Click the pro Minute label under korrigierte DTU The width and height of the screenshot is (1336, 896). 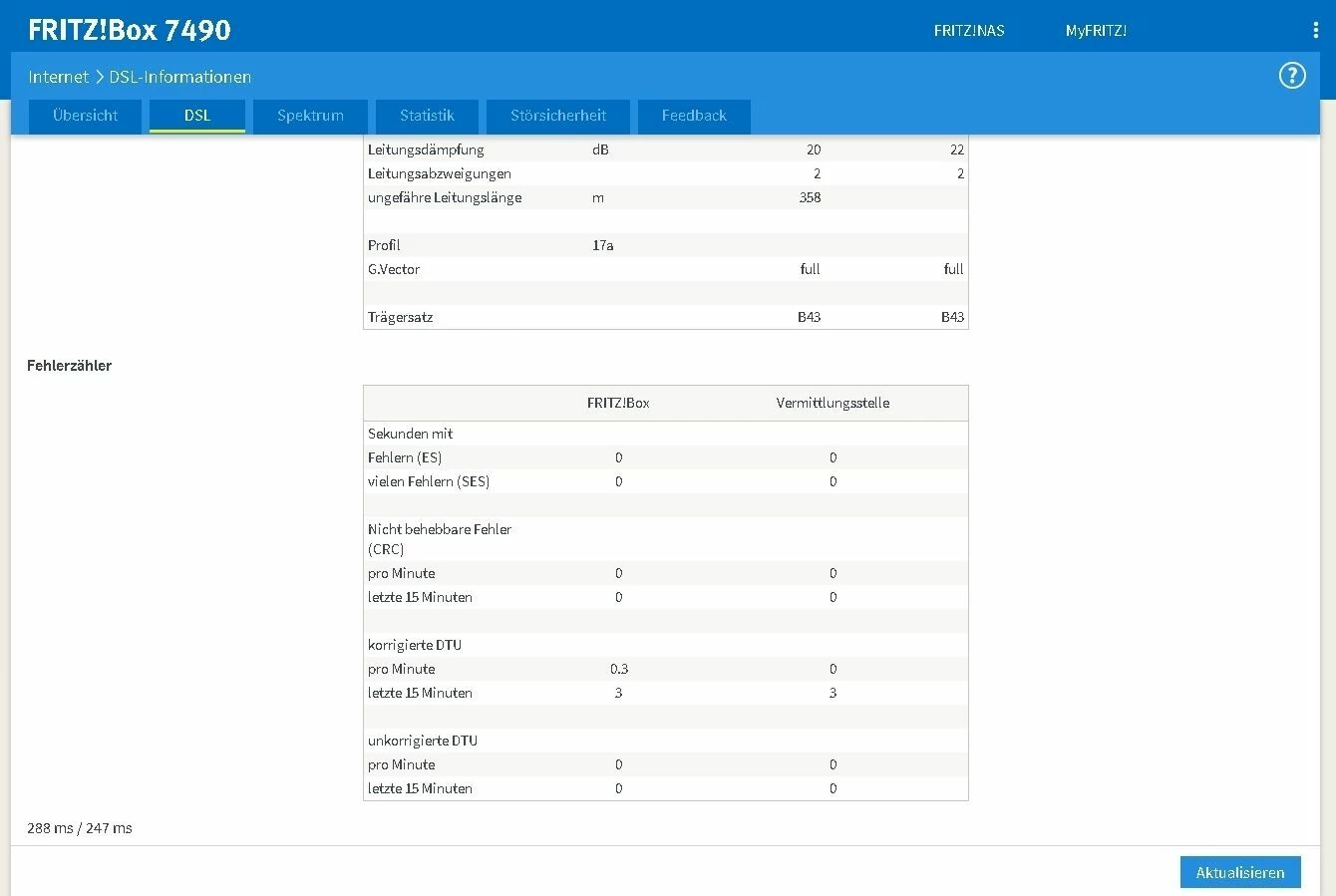coord(402,669)
